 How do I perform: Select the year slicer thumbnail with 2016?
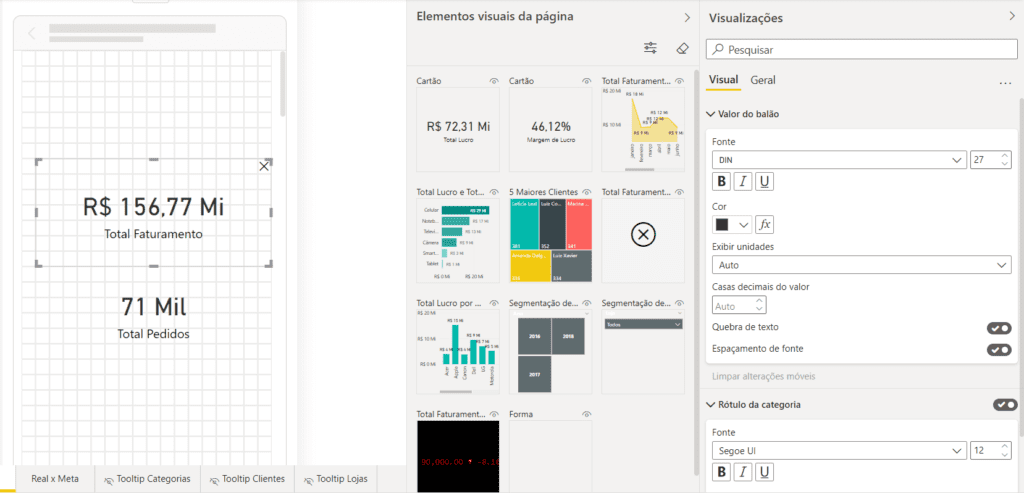551,352
